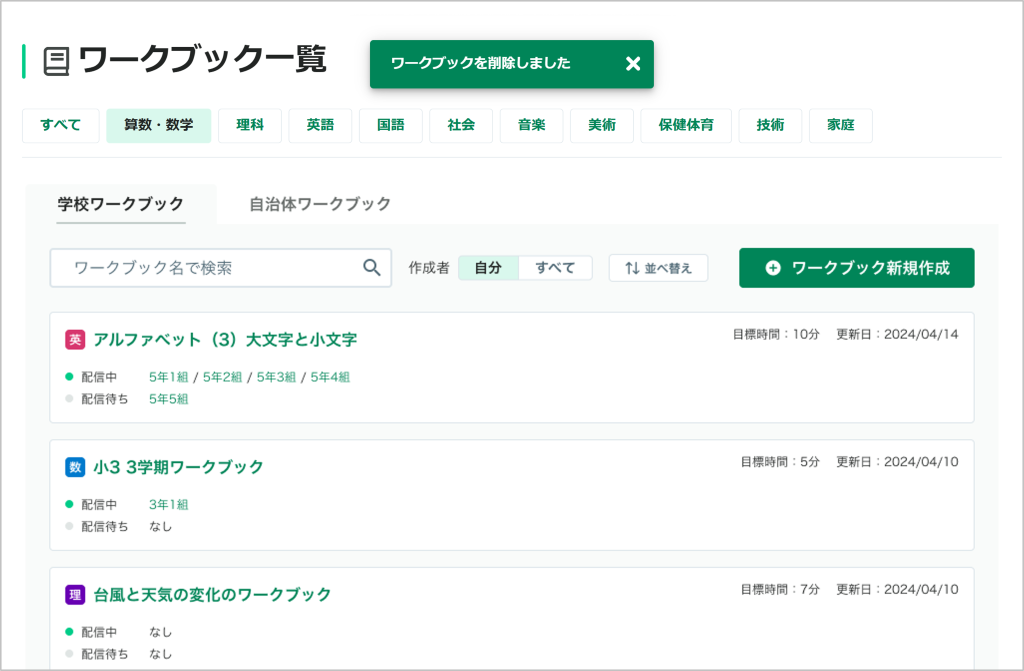Open the 並べ替え sort menu
1024x671 pixels.
click(658, 268)
